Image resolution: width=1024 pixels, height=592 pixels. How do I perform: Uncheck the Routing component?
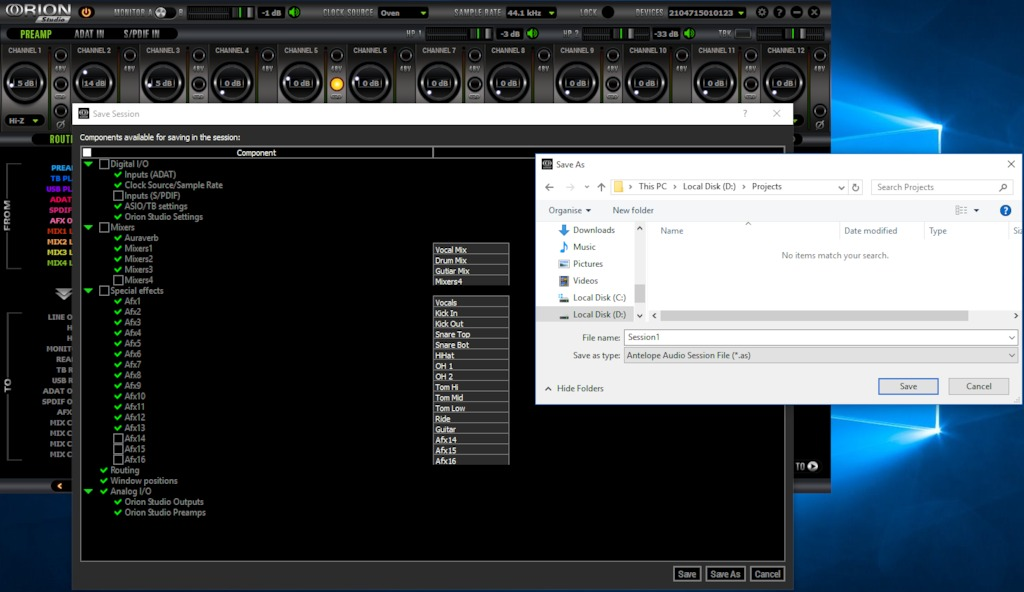point(104,470)
